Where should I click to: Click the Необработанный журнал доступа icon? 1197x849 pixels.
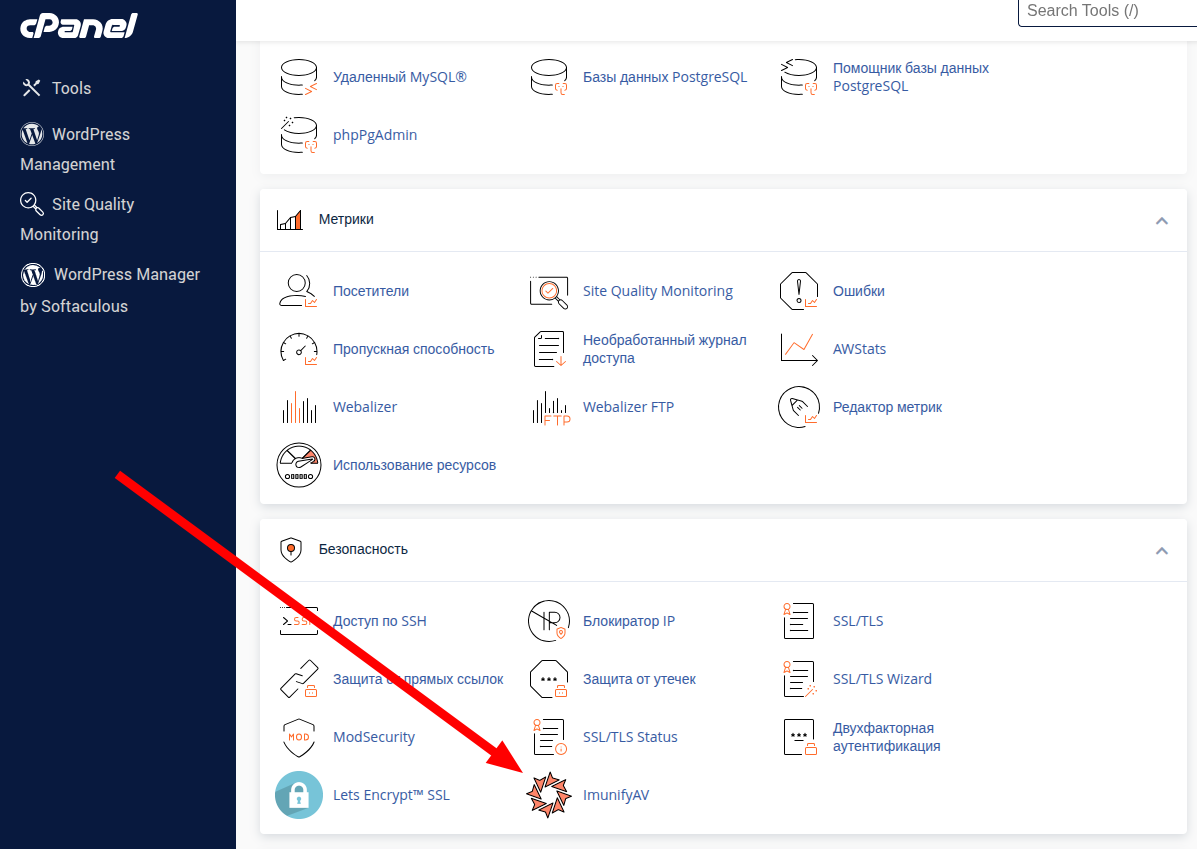(549, 349)
